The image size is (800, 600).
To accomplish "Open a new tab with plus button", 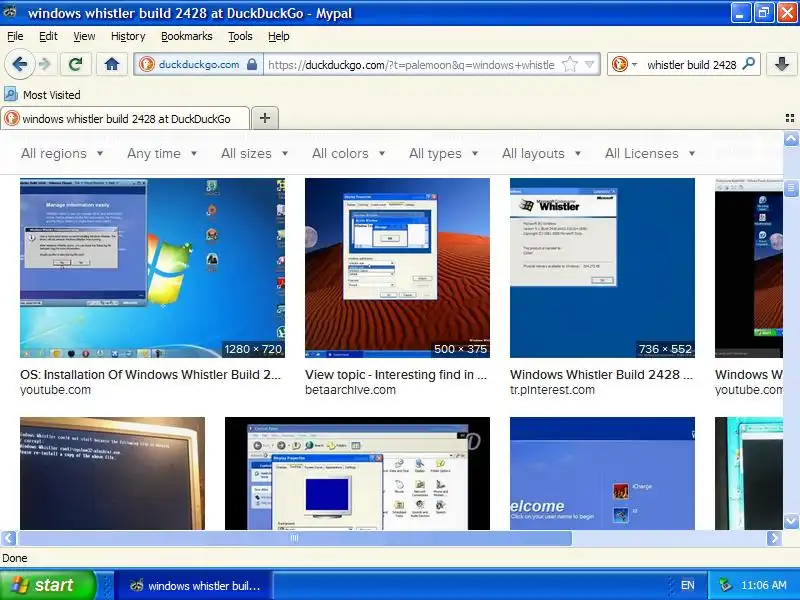I will (265, 118).
